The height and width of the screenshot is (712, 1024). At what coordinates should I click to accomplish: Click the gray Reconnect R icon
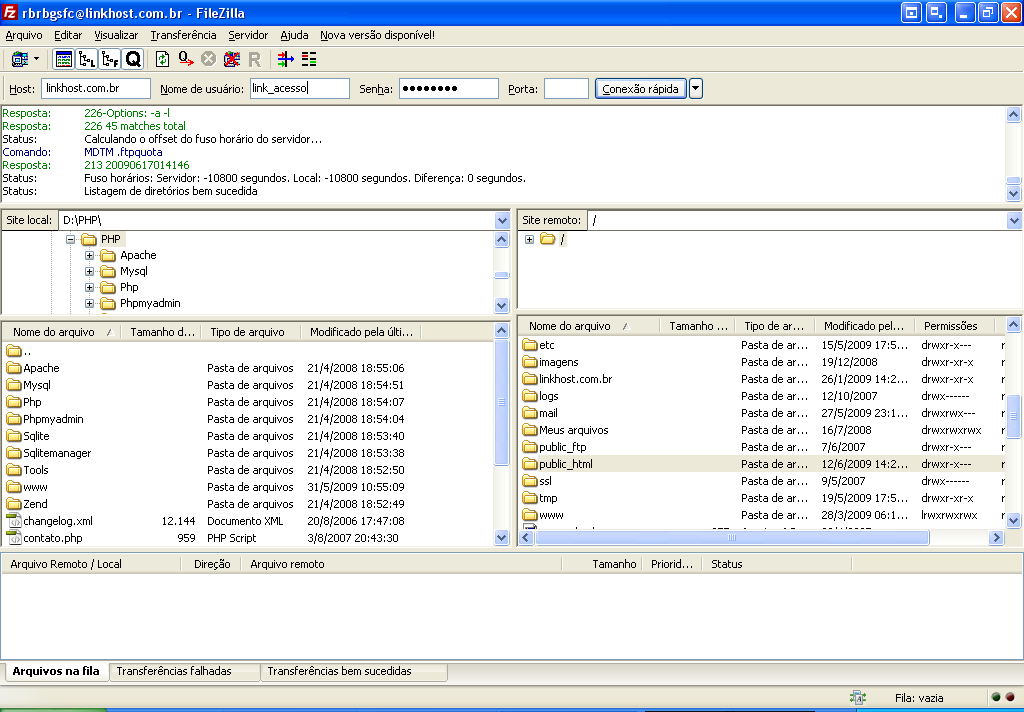(255, 59)
